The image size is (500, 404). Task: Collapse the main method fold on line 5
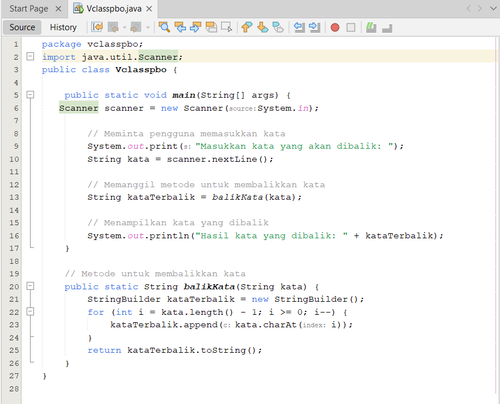[30, 95]
